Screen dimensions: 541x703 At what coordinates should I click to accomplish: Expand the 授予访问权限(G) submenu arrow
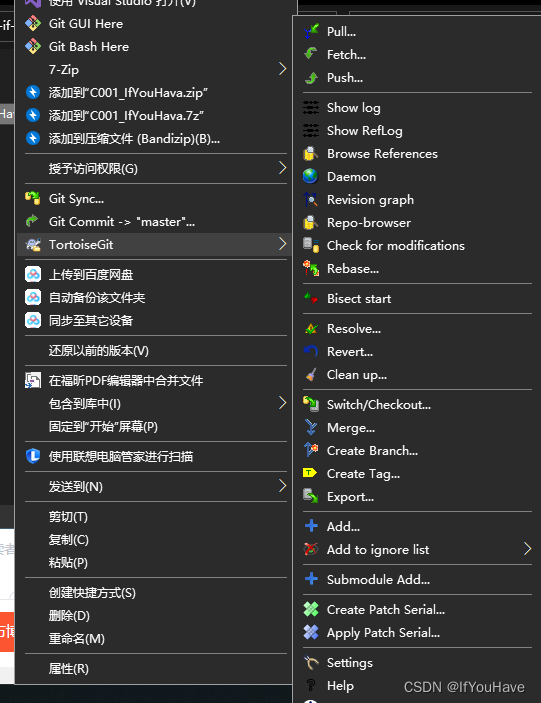point(282,168)
